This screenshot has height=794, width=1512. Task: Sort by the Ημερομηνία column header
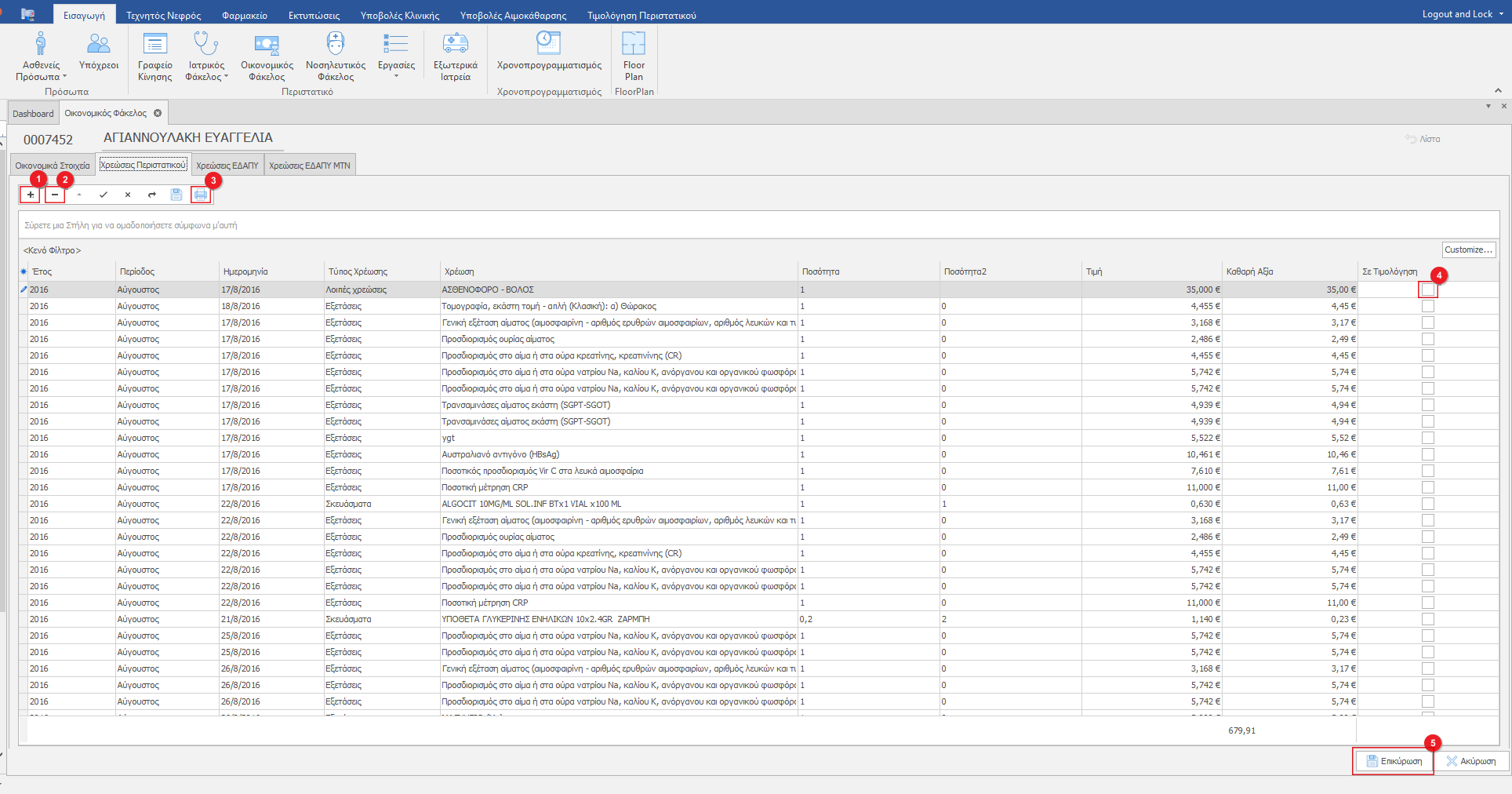pyautogui.click(x=245, y=271)
